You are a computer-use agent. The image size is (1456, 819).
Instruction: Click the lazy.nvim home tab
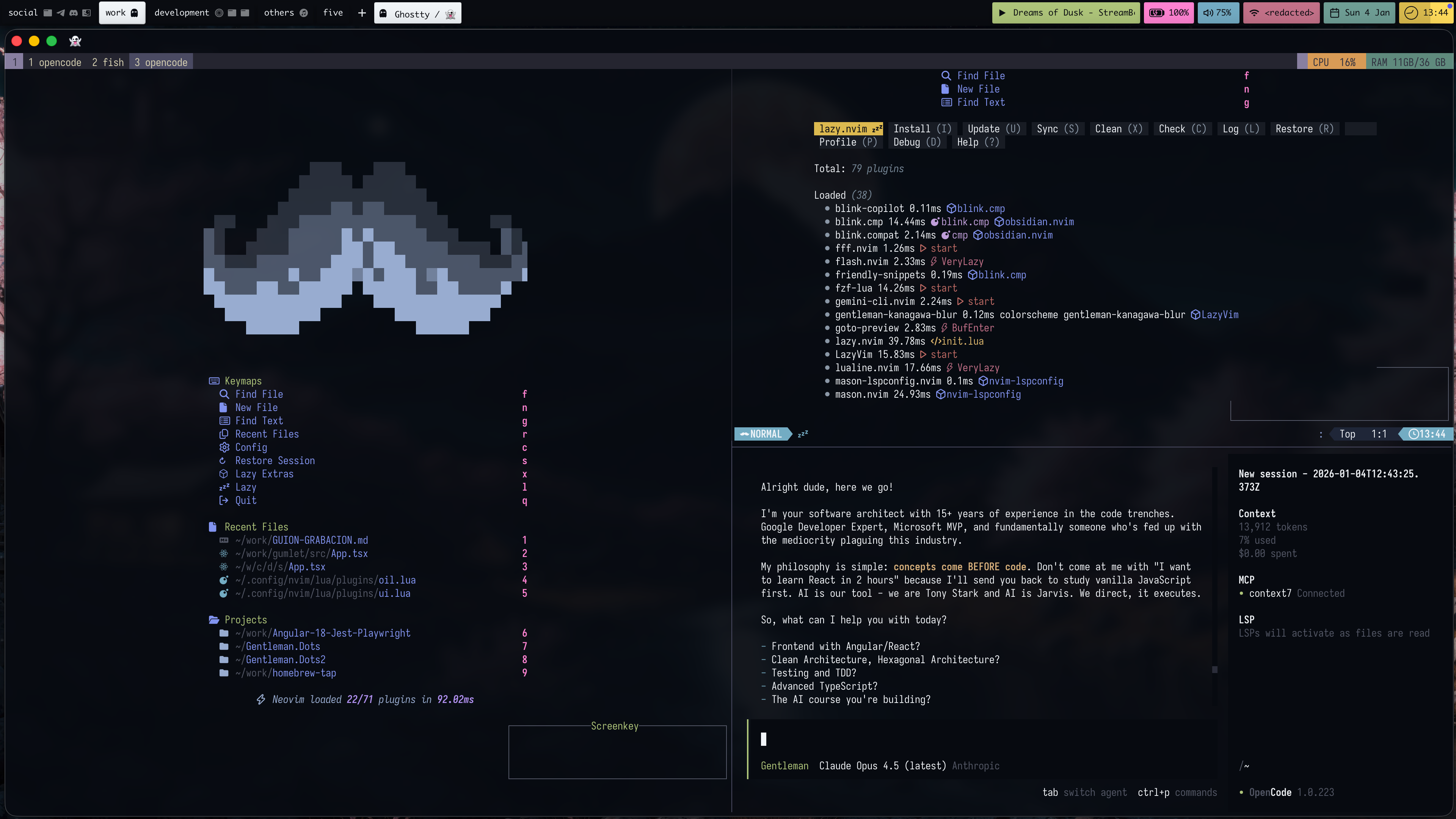click(849, 129)
